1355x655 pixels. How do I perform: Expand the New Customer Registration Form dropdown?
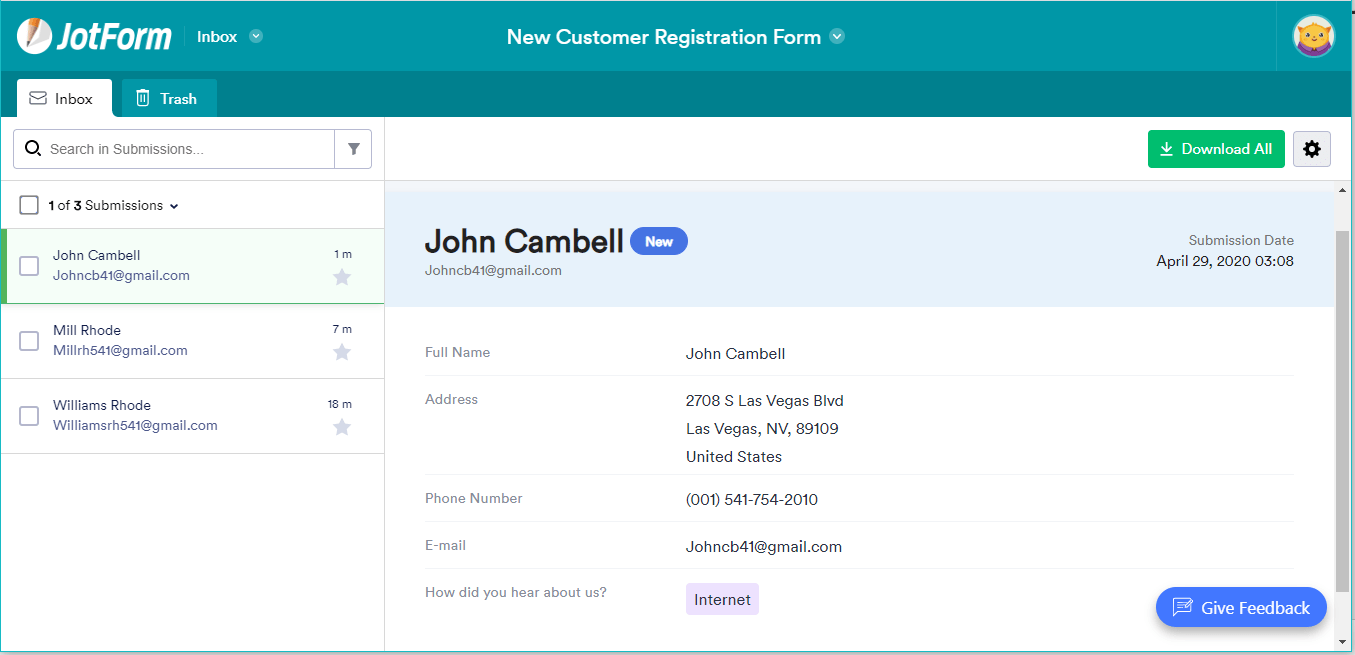click(837, 37)
